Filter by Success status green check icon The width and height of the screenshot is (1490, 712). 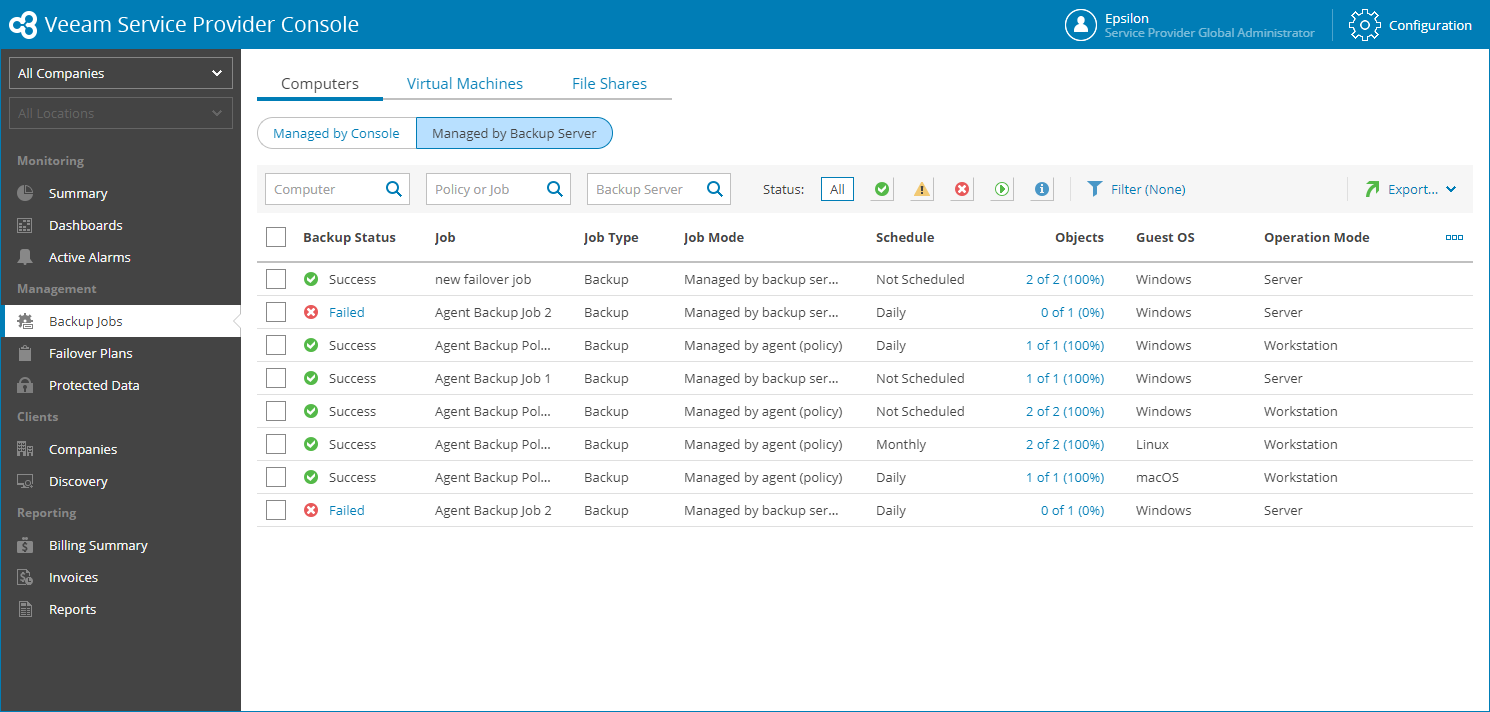click(x=881, y=189)
